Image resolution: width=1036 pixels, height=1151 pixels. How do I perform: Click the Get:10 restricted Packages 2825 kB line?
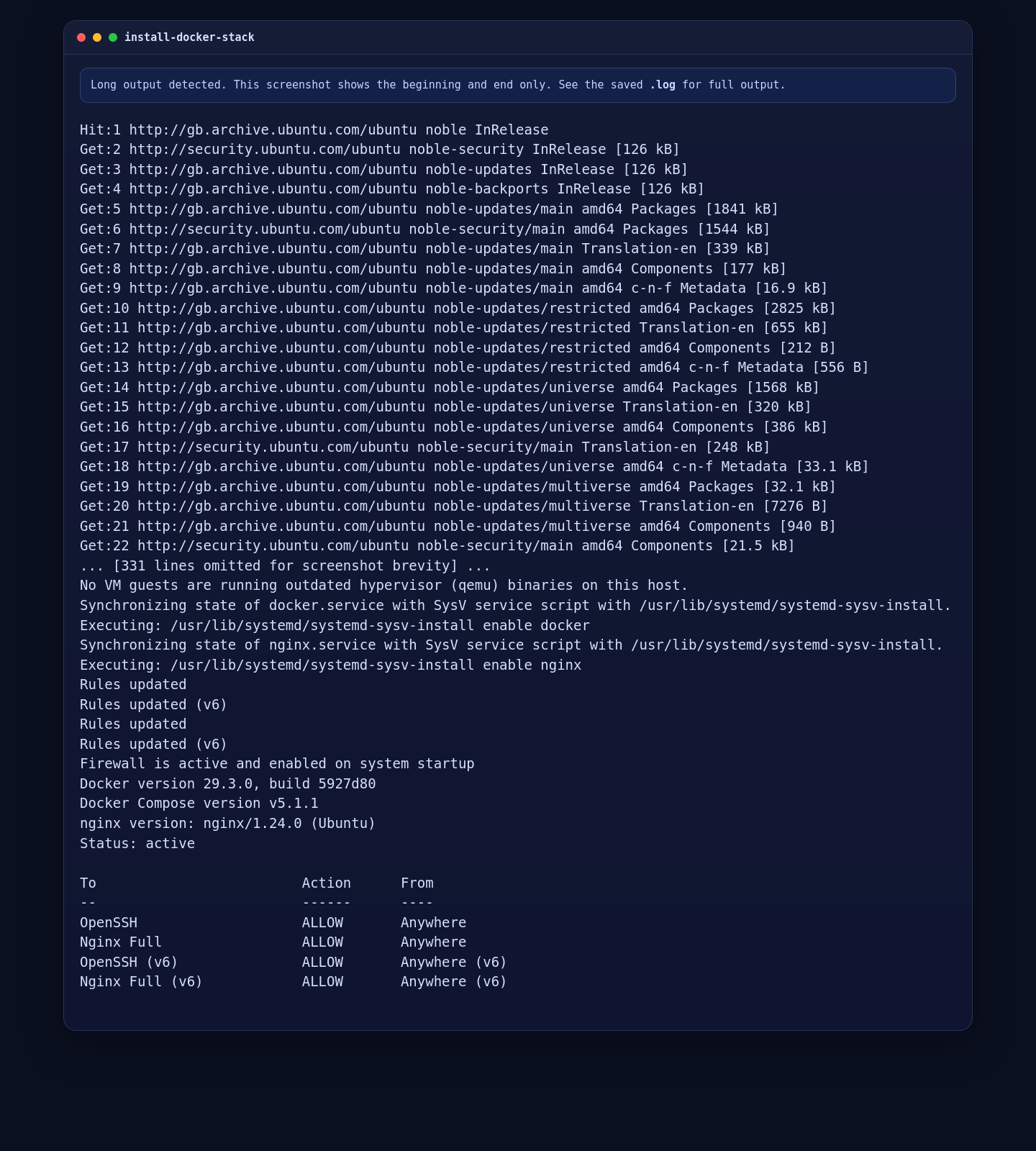click(458, 309)
